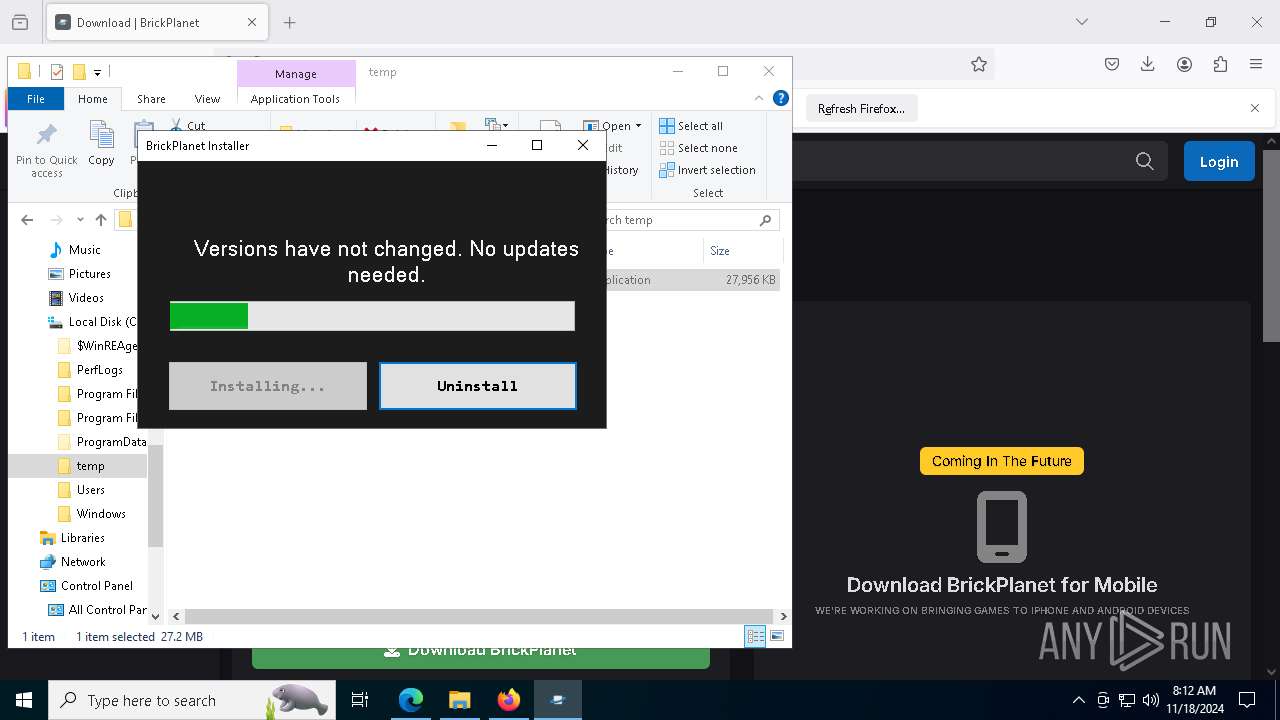The height and width of the screenshot is (720, 1280).
Task: Open Microsoft Edge from taskbar
Action: click(411, 700)
